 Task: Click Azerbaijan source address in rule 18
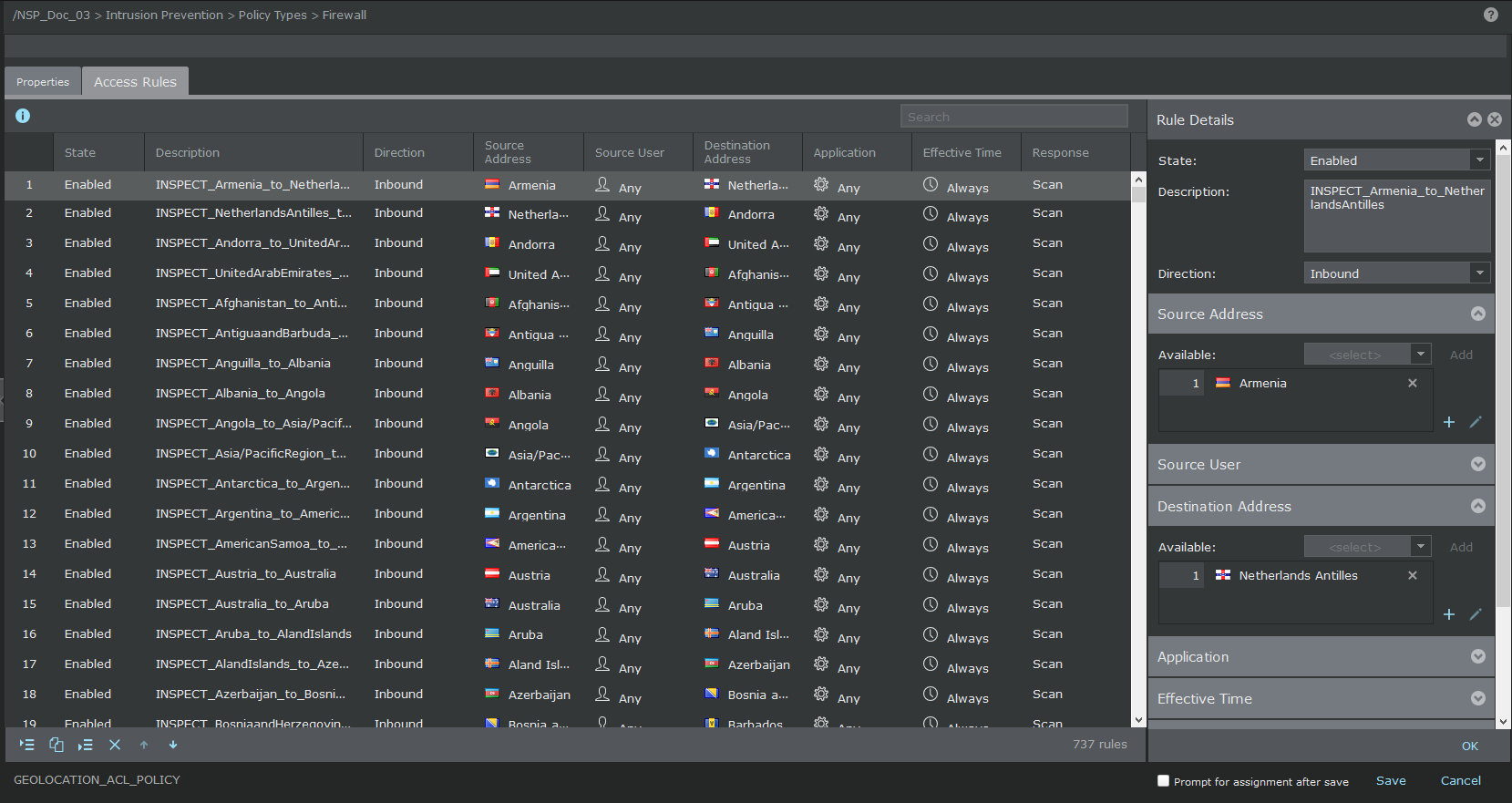pos(539,695)
